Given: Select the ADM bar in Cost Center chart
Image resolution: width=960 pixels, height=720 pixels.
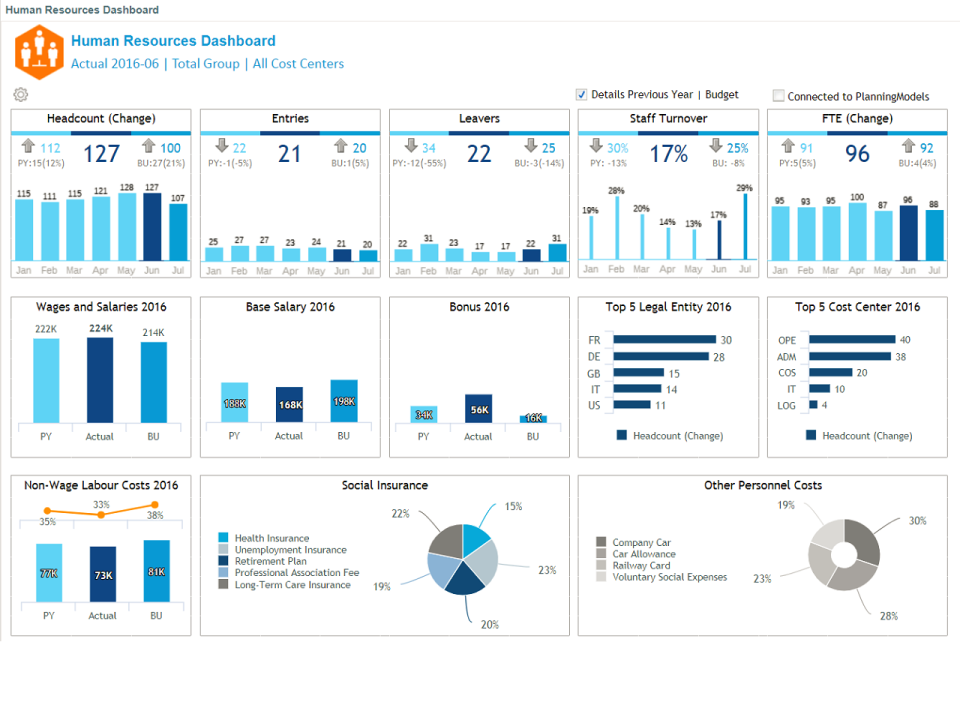Looking at the screenshot, I should tap(850, 356).
